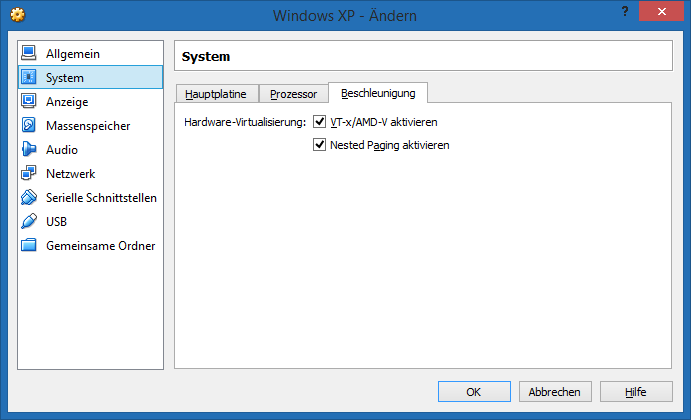Confirm changes with OK button

coord(474,391)
